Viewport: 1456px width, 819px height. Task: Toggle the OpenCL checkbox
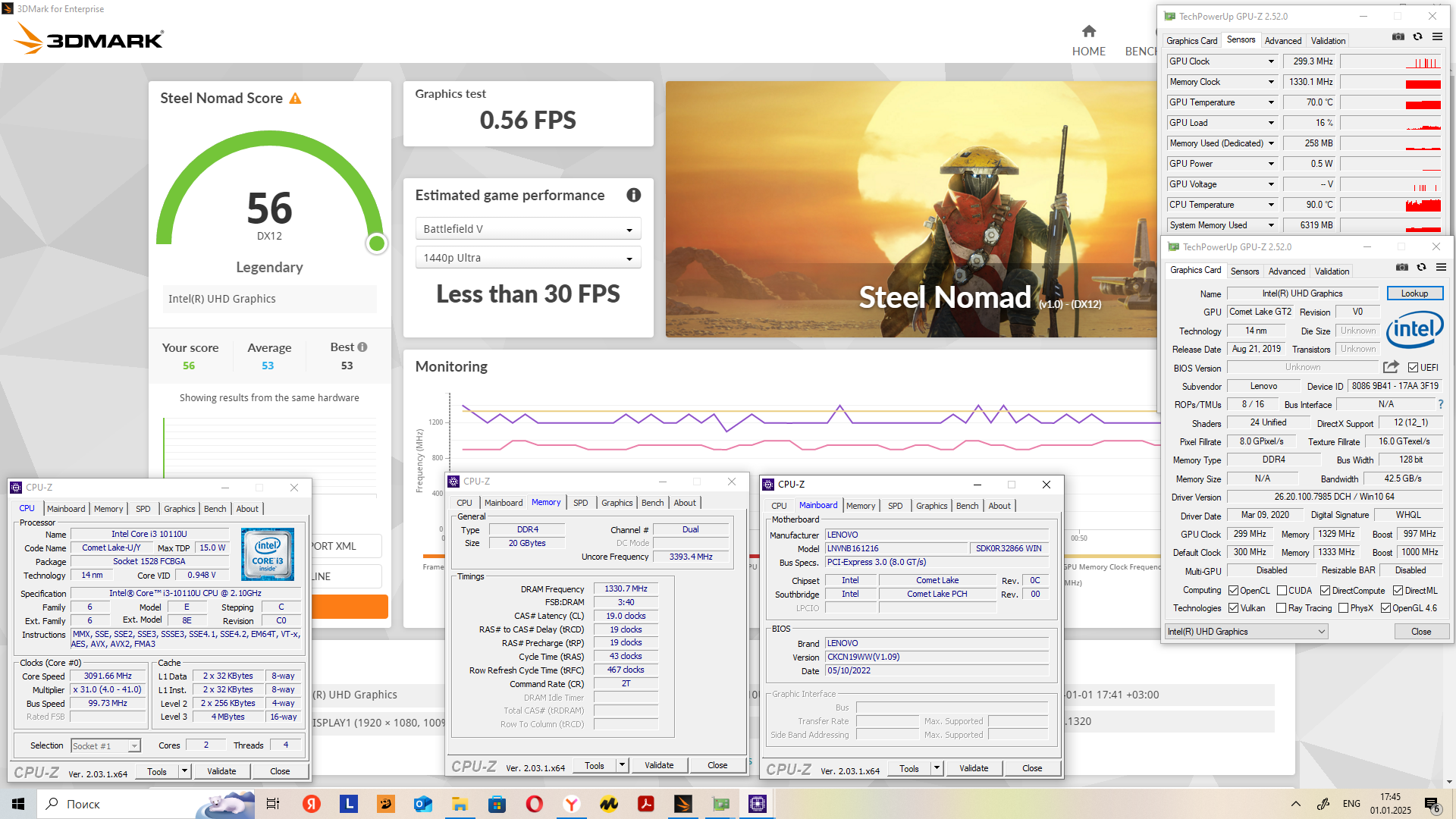1234,591
